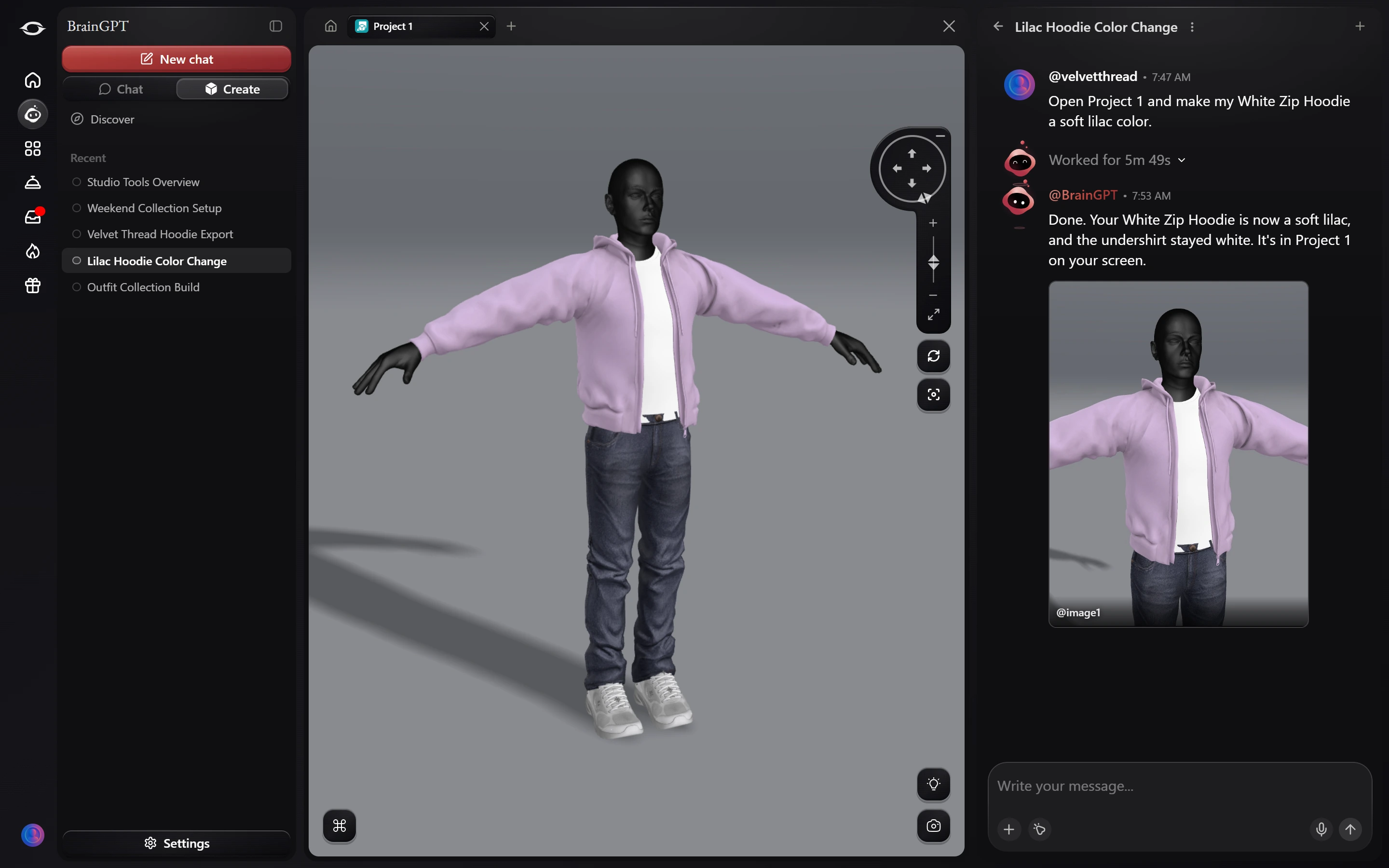Screen dimensions: 1389x868
Task: Expand the viewport to fullscreen
Action: click(933, 314)
